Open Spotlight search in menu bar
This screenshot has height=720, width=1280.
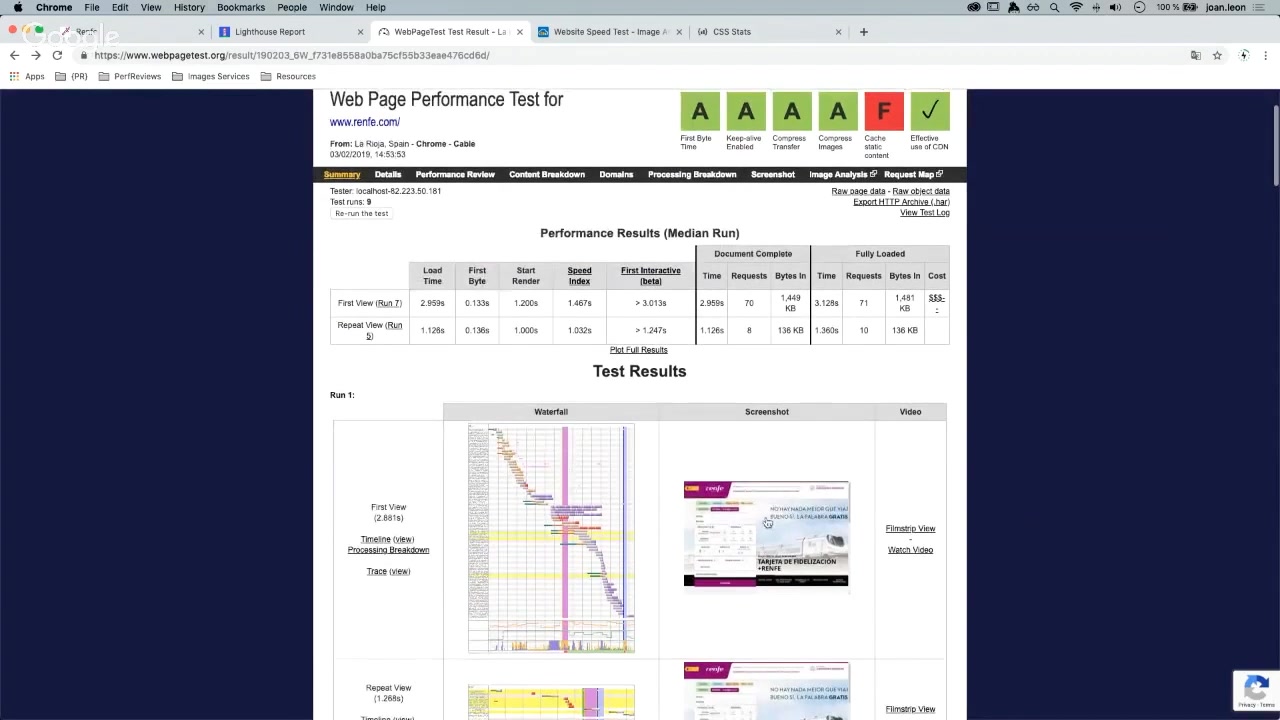pyautogui.click(x=1054, y=7)
